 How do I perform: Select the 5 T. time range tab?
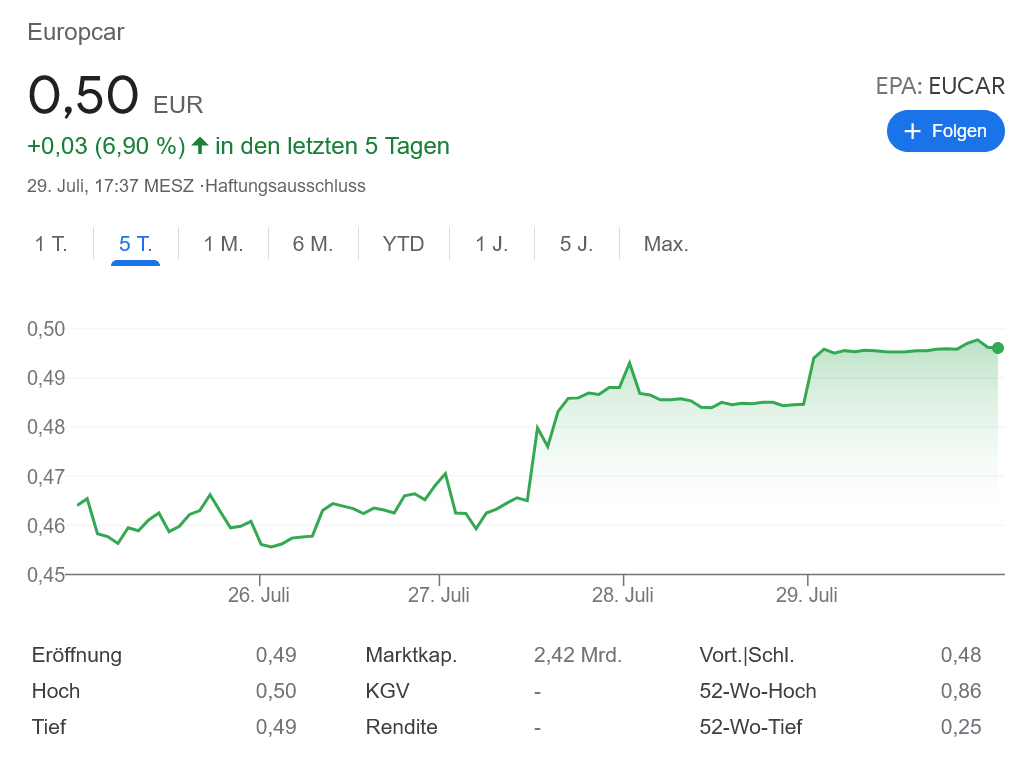coord(135,244)
